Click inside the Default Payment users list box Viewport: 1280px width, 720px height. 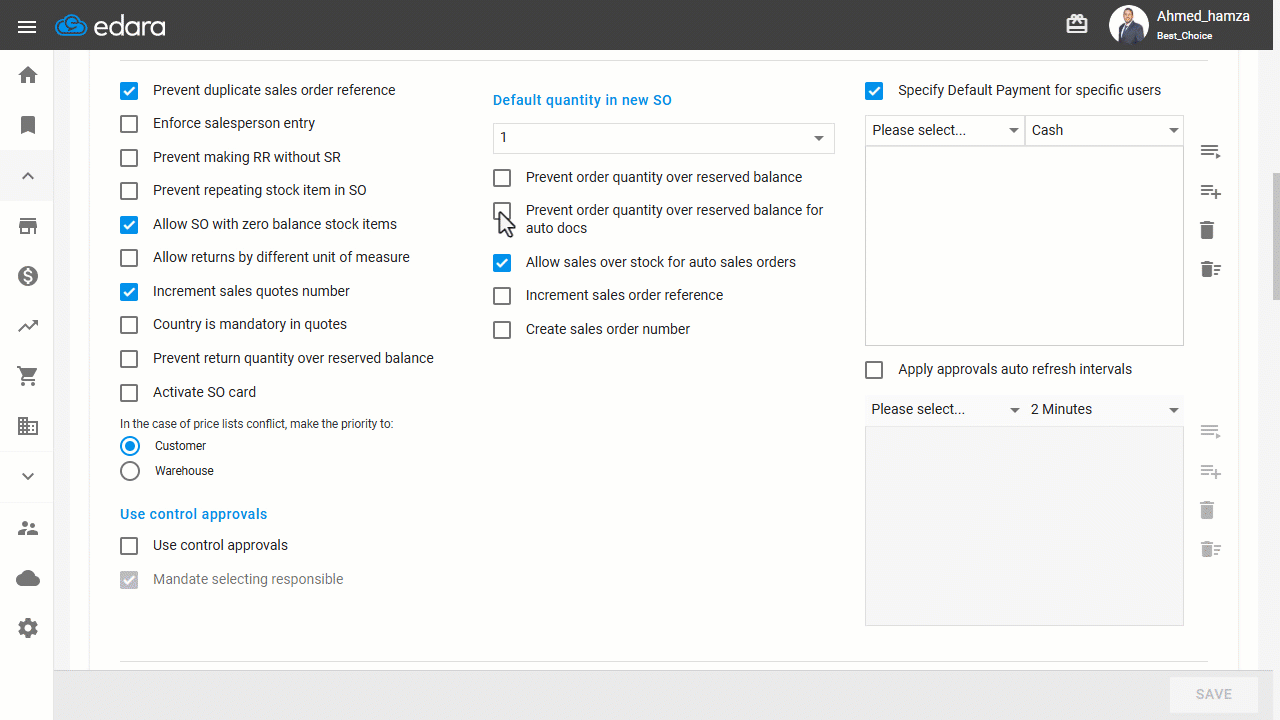(x=1024, y=246)
